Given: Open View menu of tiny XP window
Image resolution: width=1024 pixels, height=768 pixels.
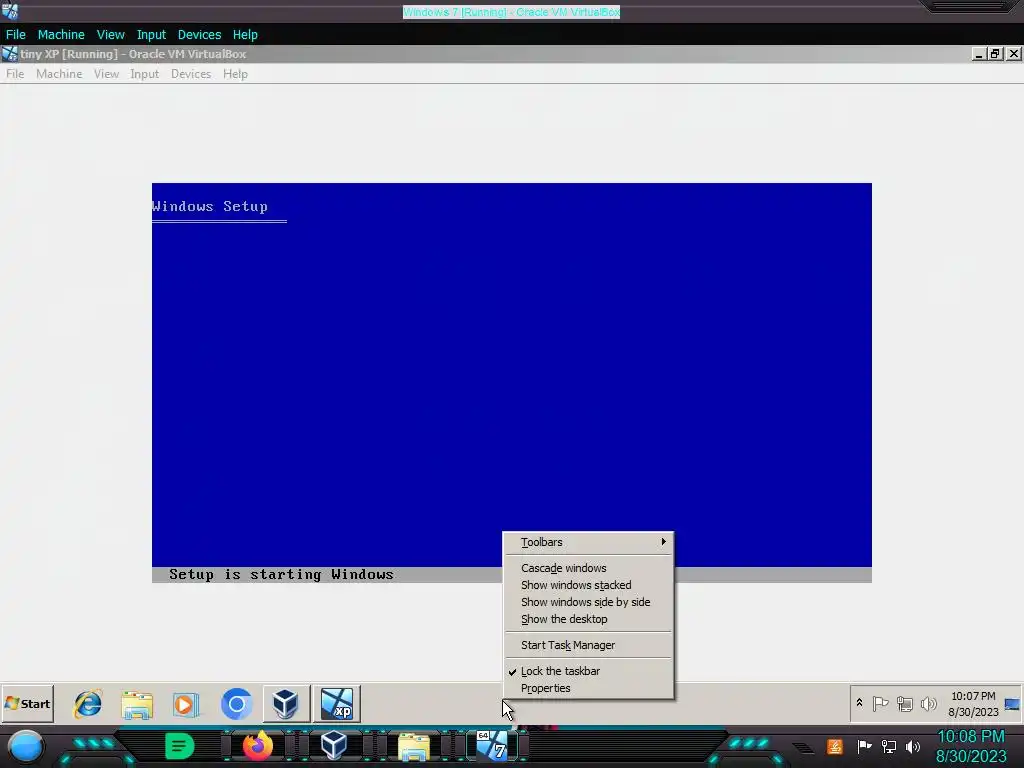Looking at the screenshot, I should pyautogui.click(x=106, y=74).
